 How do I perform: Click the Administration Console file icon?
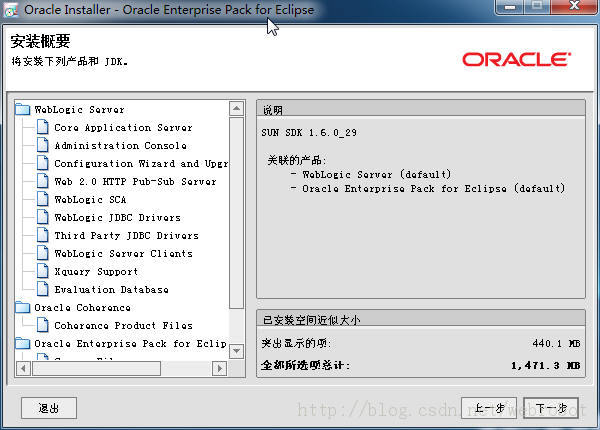click(42, 145)
